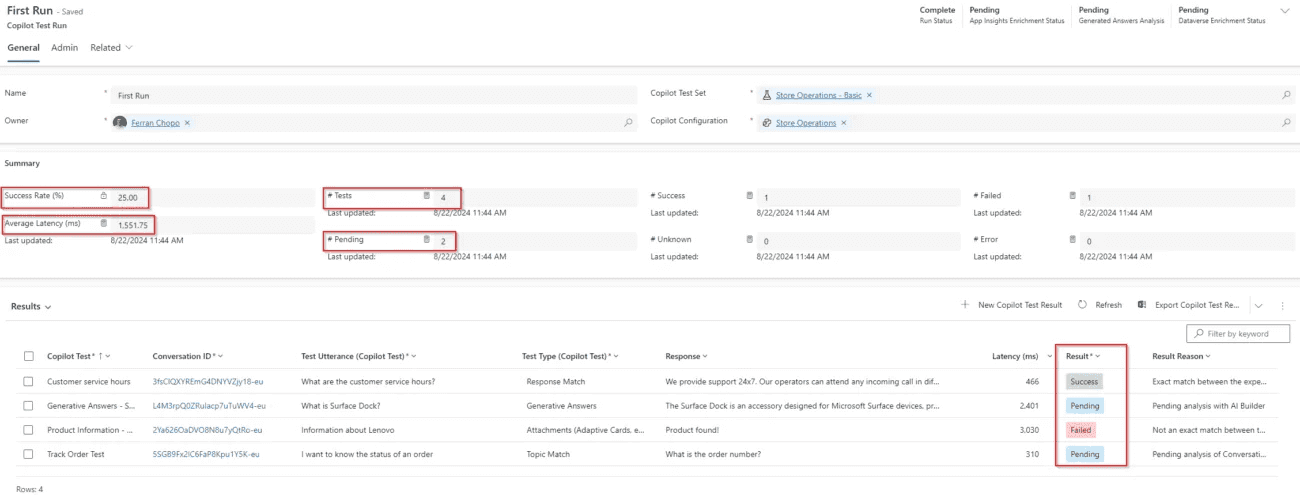Select all rows with header checkbox
The height and width of the screenshot is (495, 1300).
click(28, 356)
